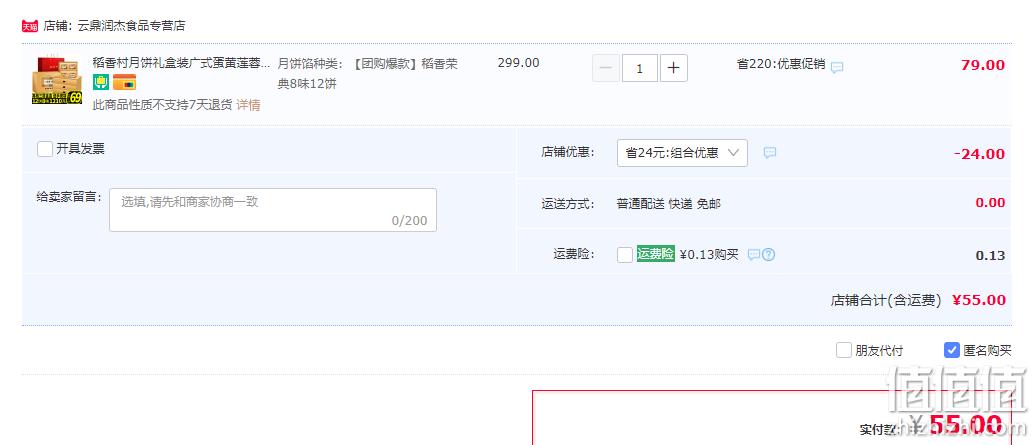1036x445 pixels.
Task: Decrease quantity with the minus button
Action: pos(606,68)
